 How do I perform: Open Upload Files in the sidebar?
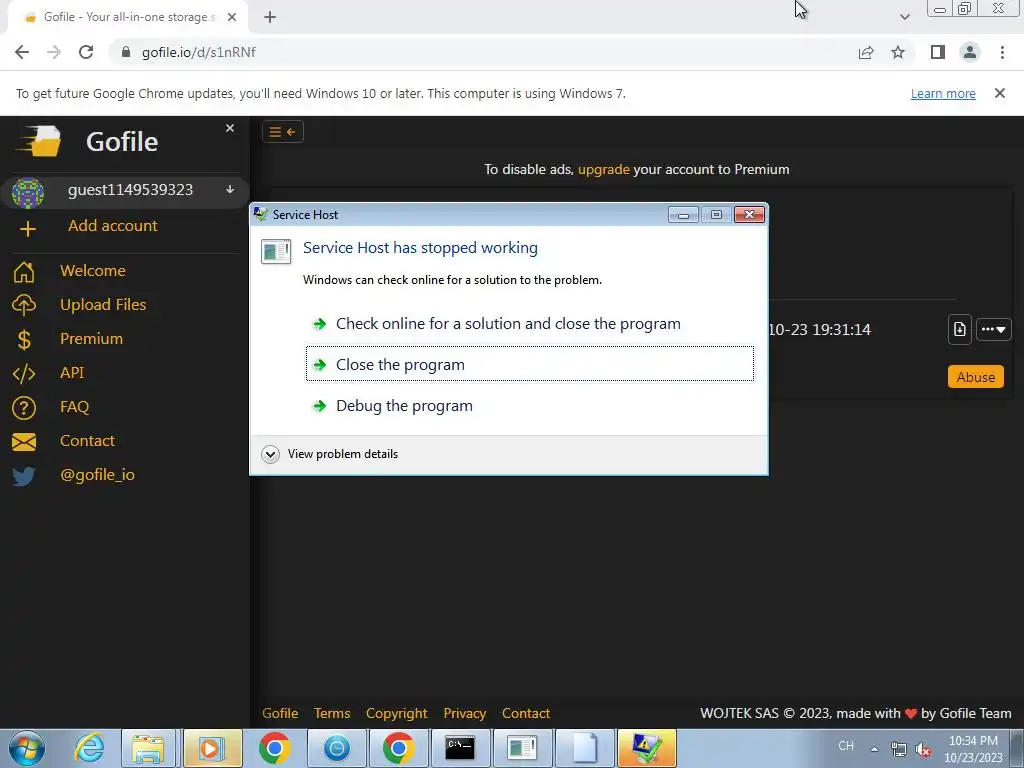(103, 304)
